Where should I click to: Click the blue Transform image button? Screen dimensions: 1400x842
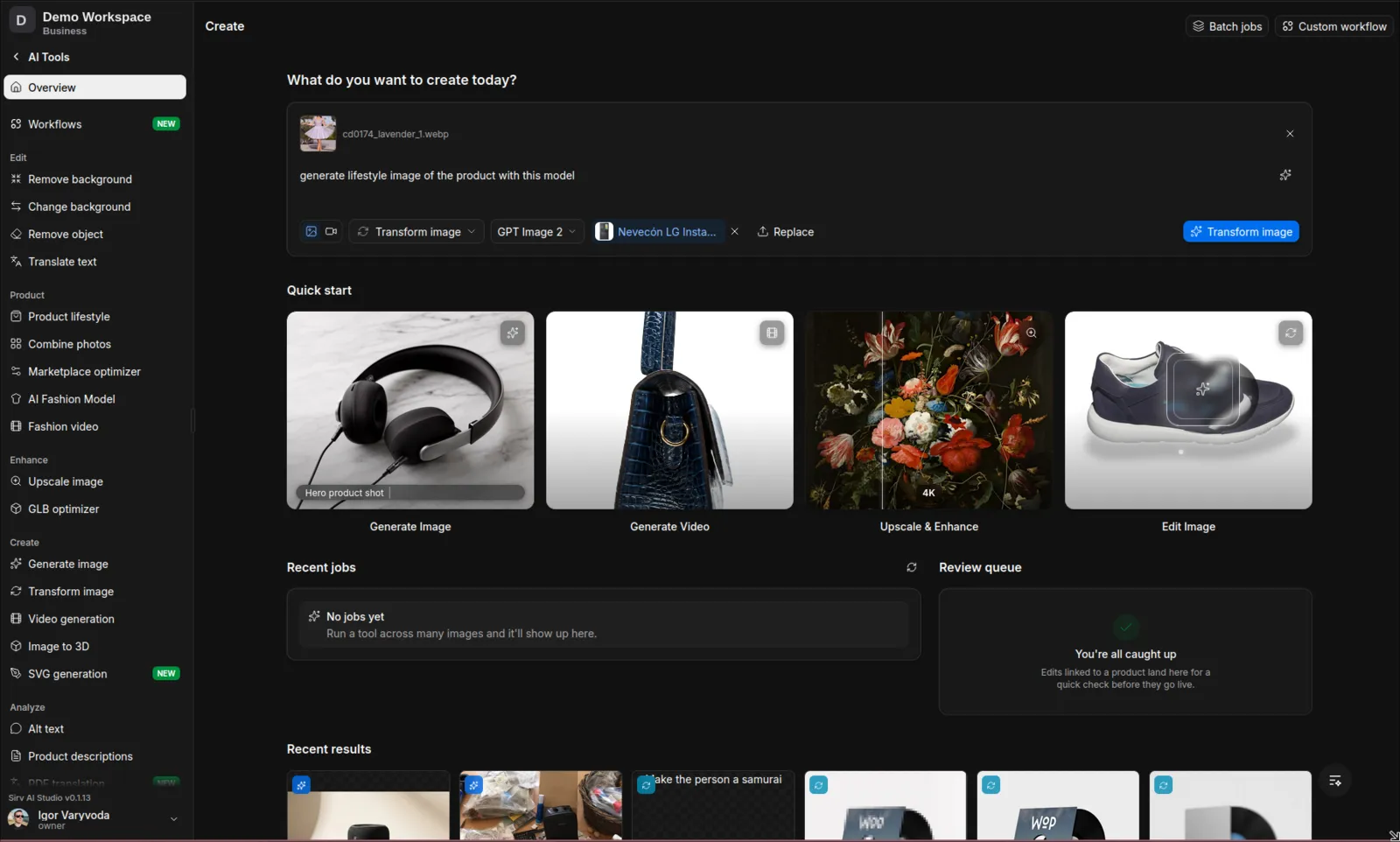[x=1241, y=232]
